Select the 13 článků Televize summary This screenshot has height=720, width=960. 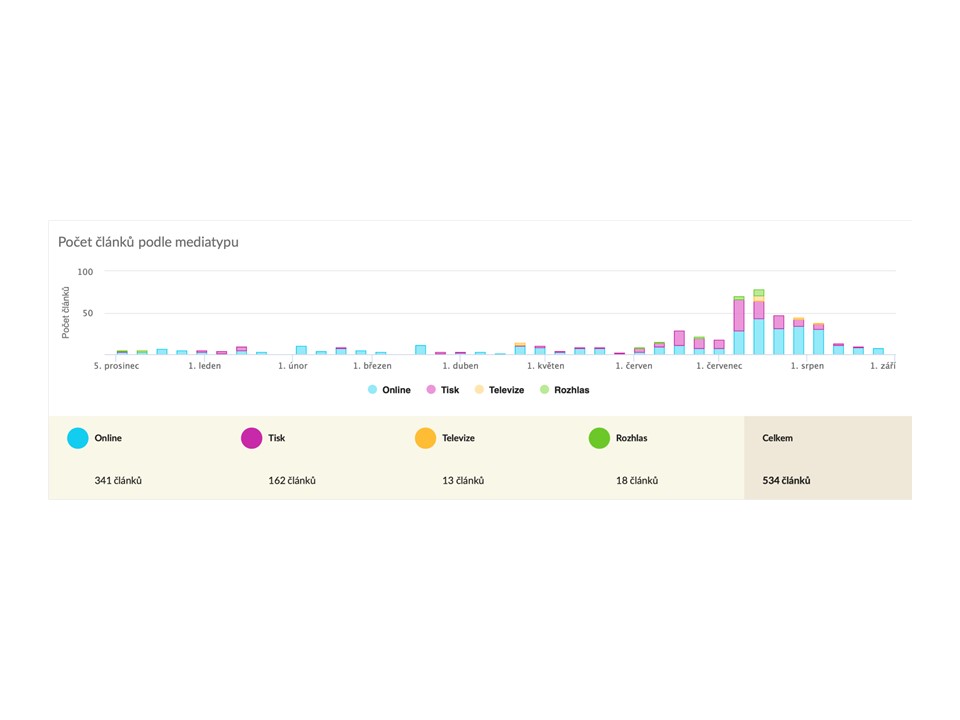(463, 481)
